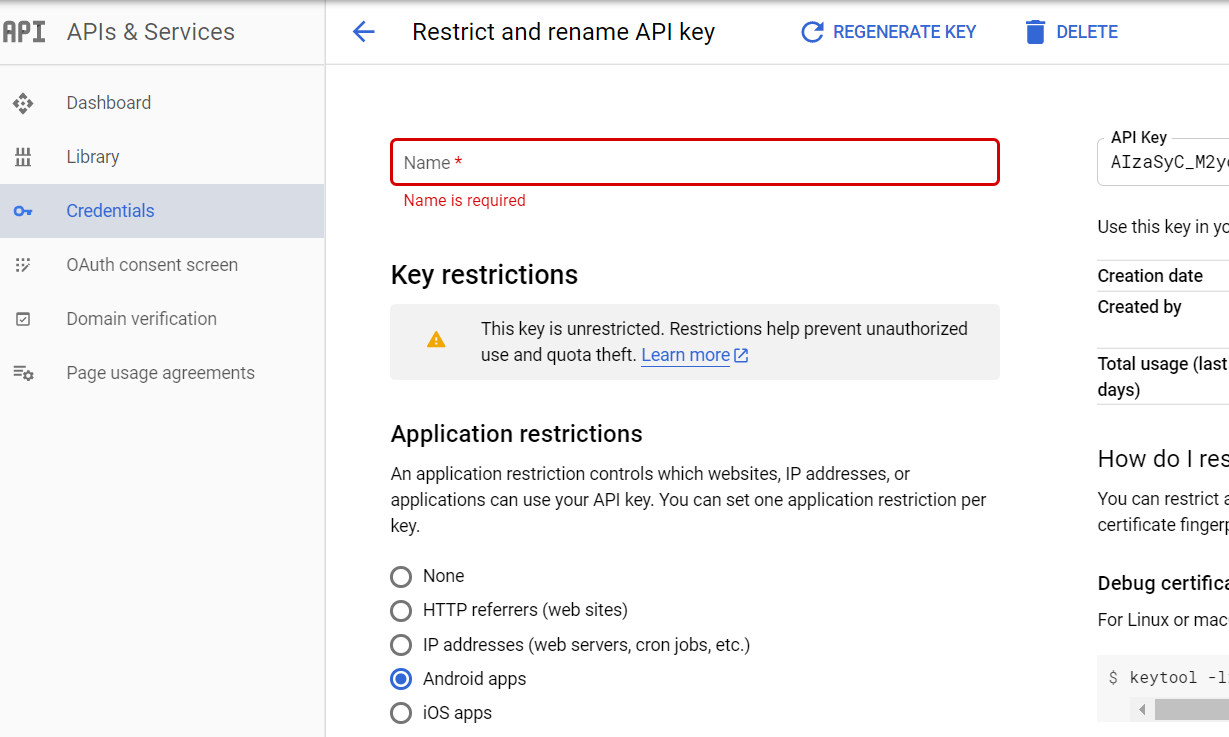The image size is (1229, 737).
Task: Open Page usage agreements in sidebar
Action: (160, 373)
